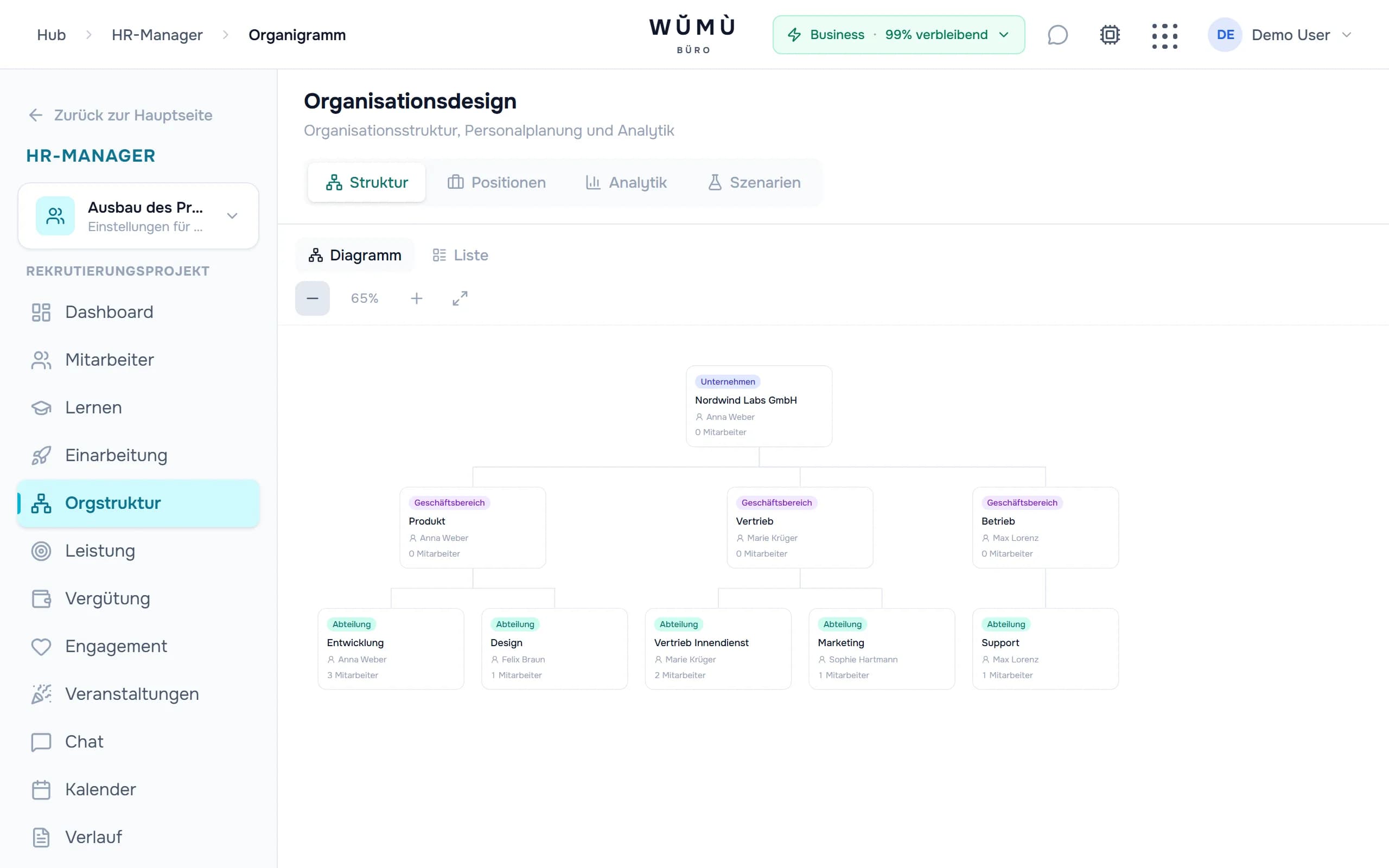Open Leistung section
This screenshot has height=868, width=1389.
[138, 551]
